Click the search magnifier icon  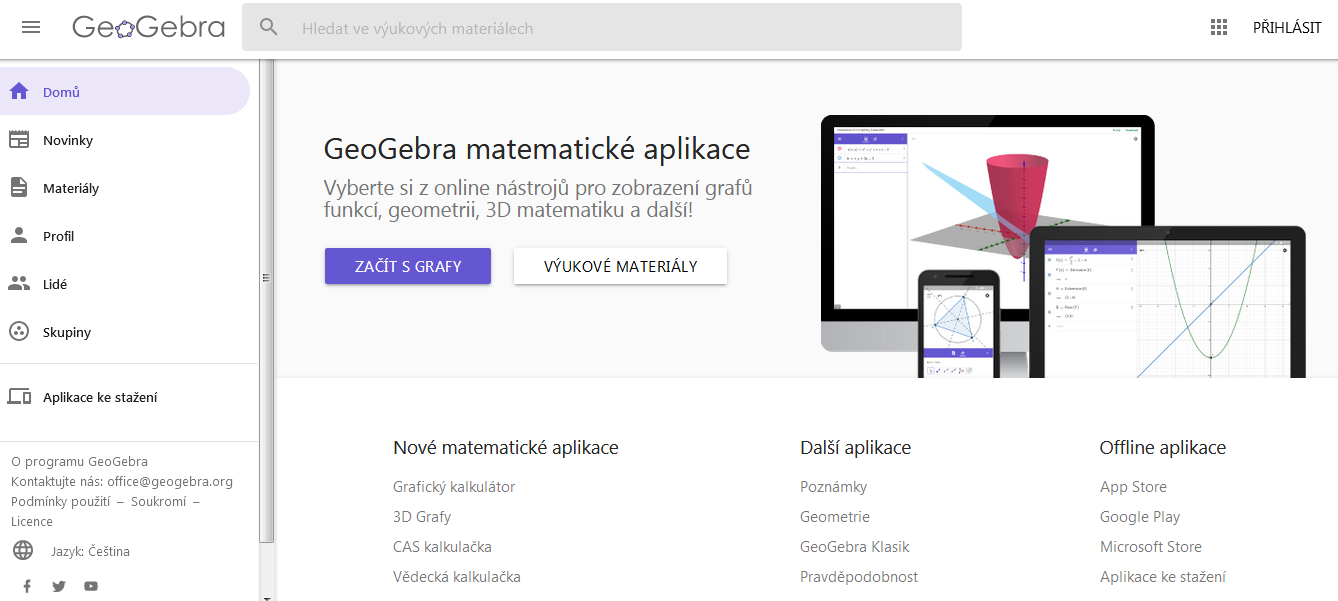[268, 27]
